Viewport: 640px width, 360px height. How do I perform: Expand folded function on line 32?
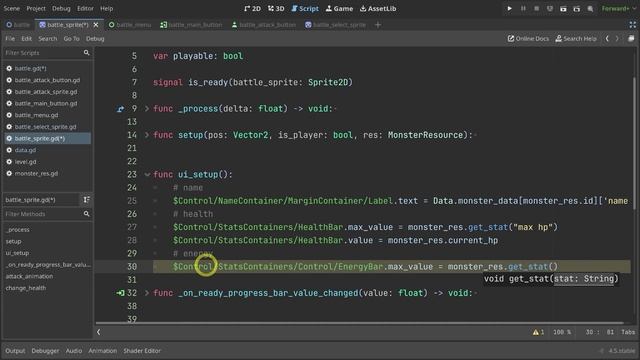point(147,293)
